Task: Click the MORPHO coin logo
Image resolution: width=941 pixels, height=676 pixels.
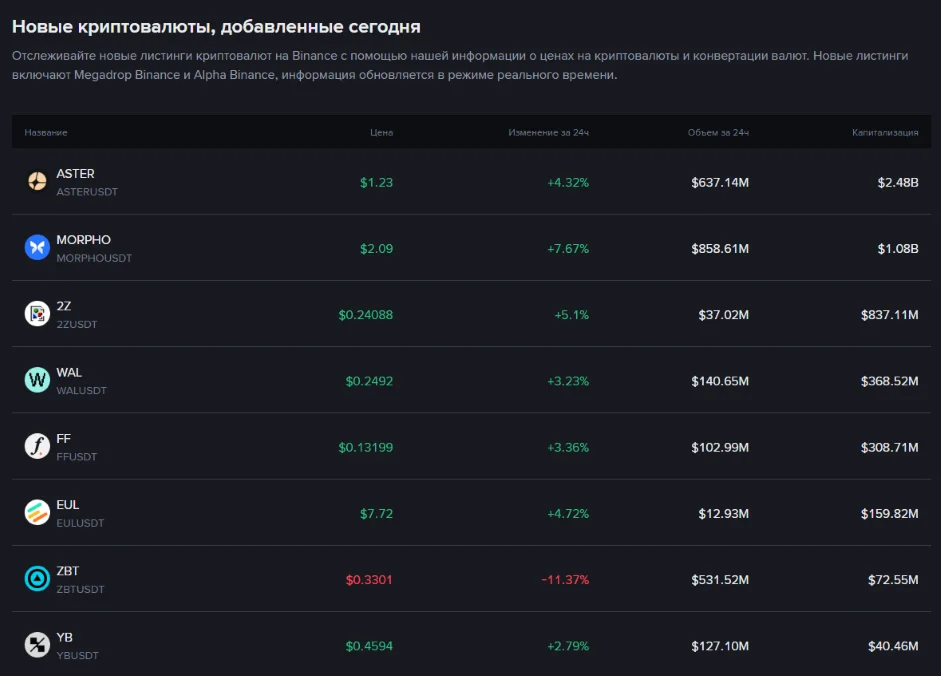Action: pyautogui.click(x=36, y=247)
